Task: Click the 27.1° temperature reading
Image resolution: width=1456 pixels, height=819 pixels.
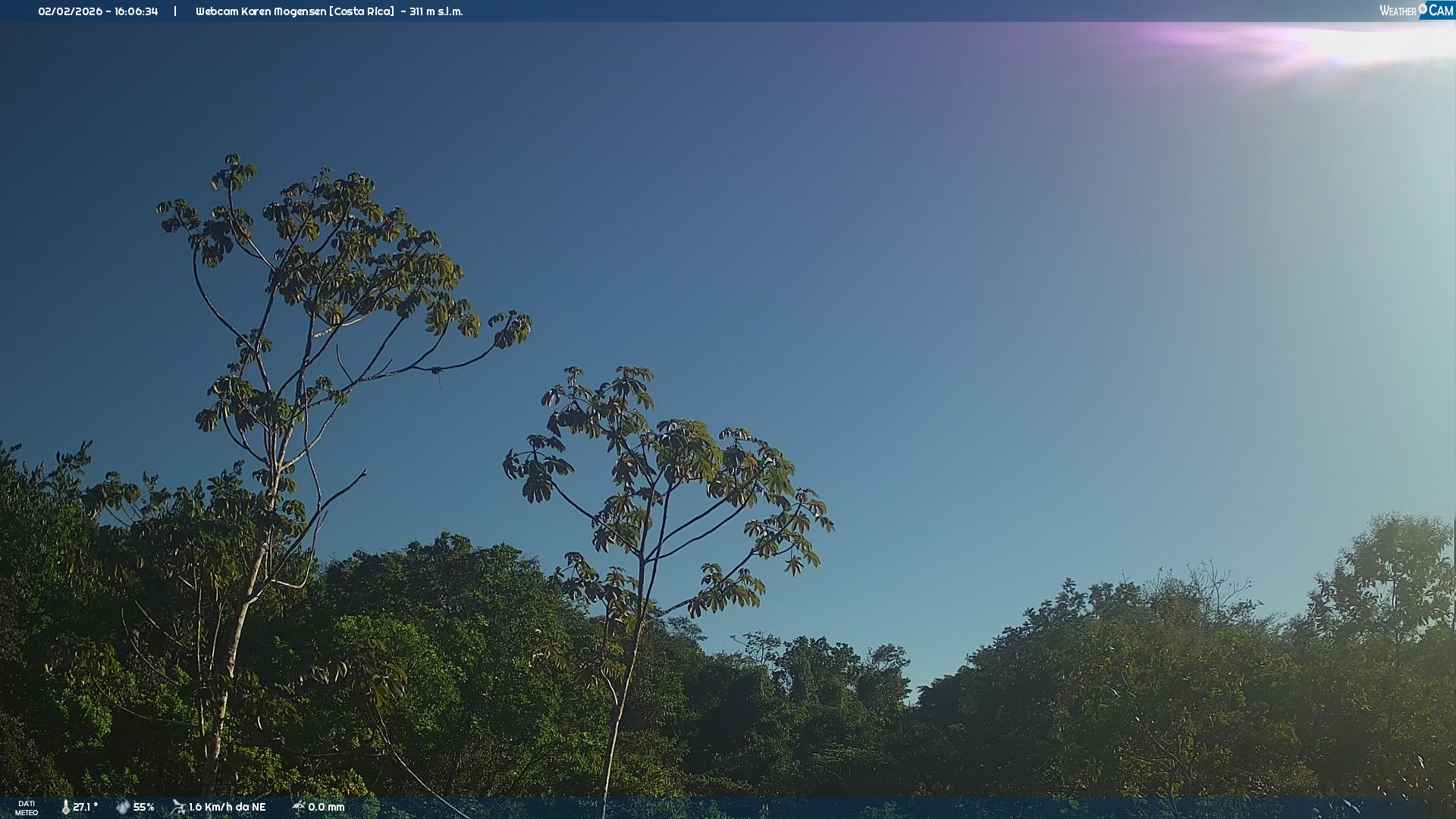Action: pyautogui.click(x=85, y=807)
